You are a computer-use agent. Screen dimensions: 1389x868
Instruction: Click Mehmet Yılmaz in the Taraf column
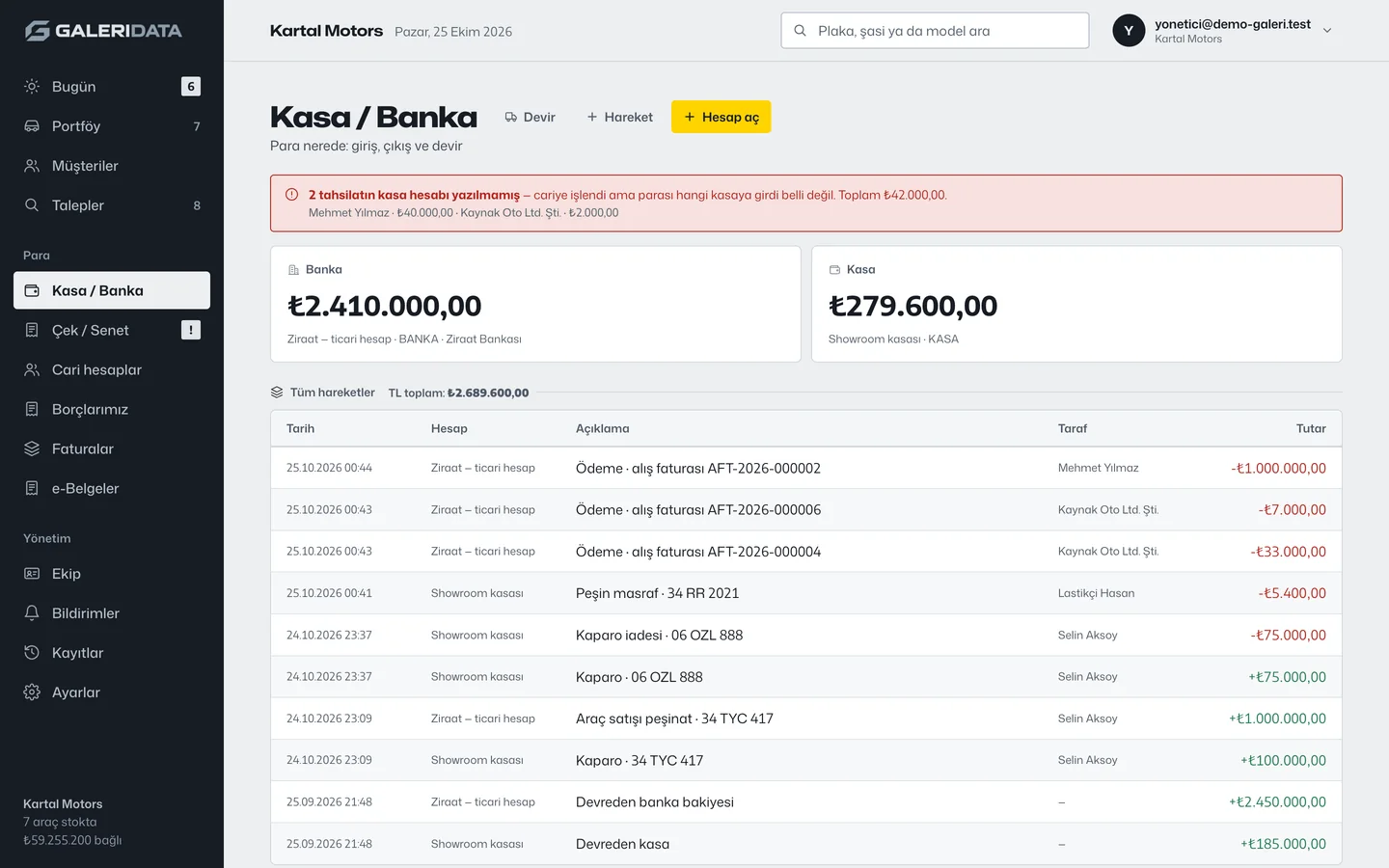[1098, 468]
